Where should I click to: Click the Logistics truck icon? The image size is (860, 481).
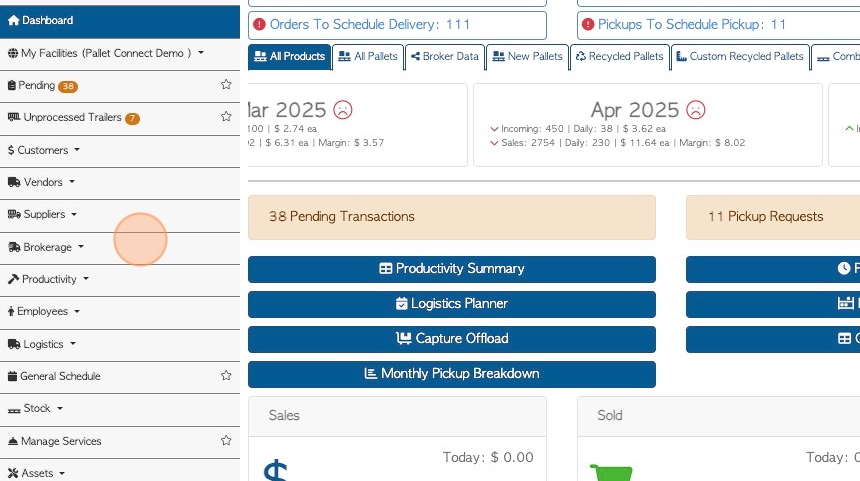click(x=14, y=344)
